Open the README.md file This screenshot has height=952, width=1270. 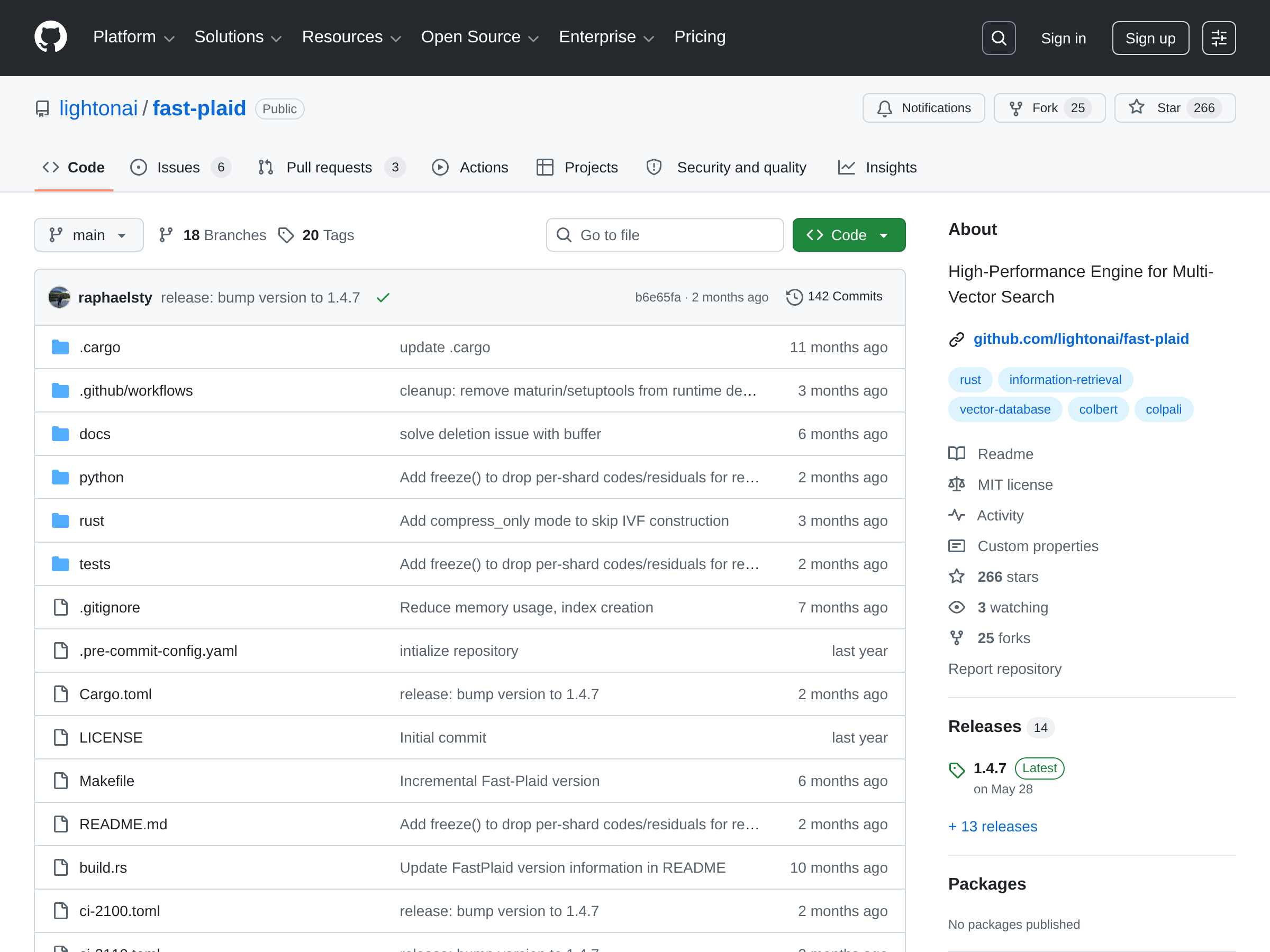(123, 824)
